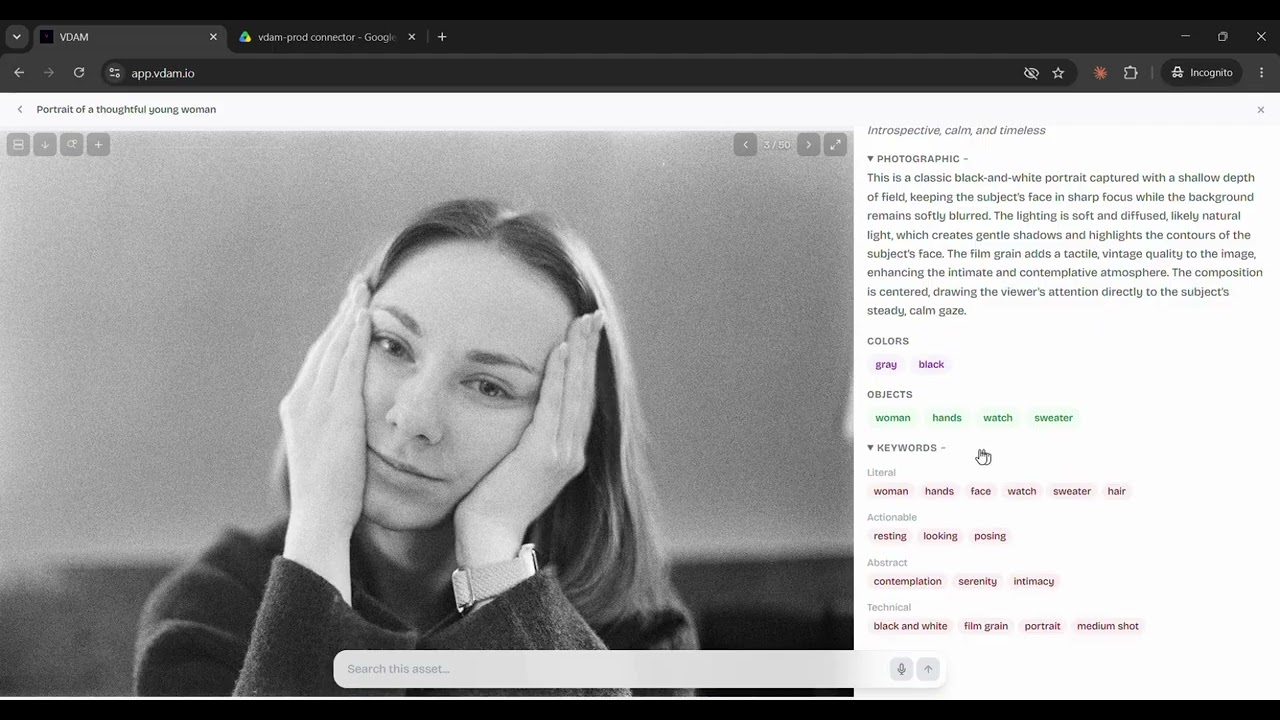Viewport: 1280px width, 720px height.
Task: Click the layout split icon above the photo
Action: pyautogui.click(x=18, y=145)
